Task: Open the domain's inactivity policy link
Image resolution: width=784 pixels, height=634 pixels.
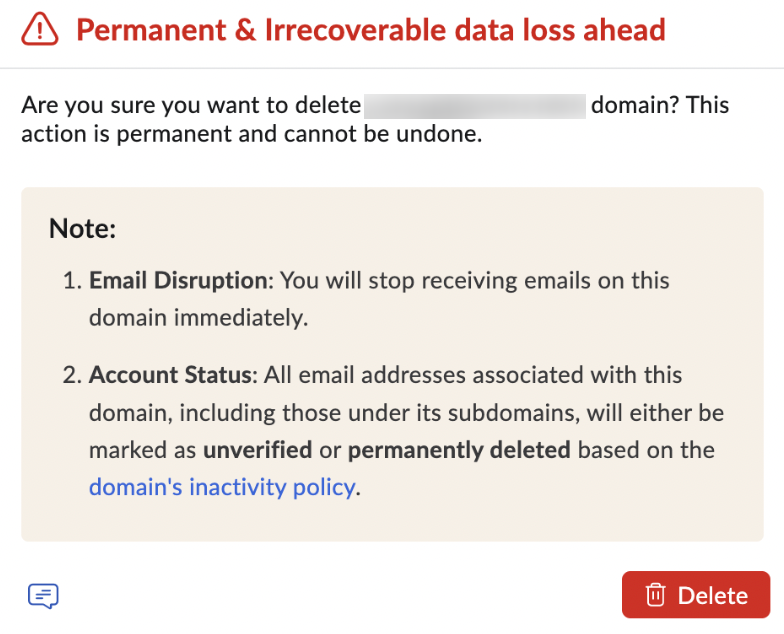Action: [x=222, y=487]
